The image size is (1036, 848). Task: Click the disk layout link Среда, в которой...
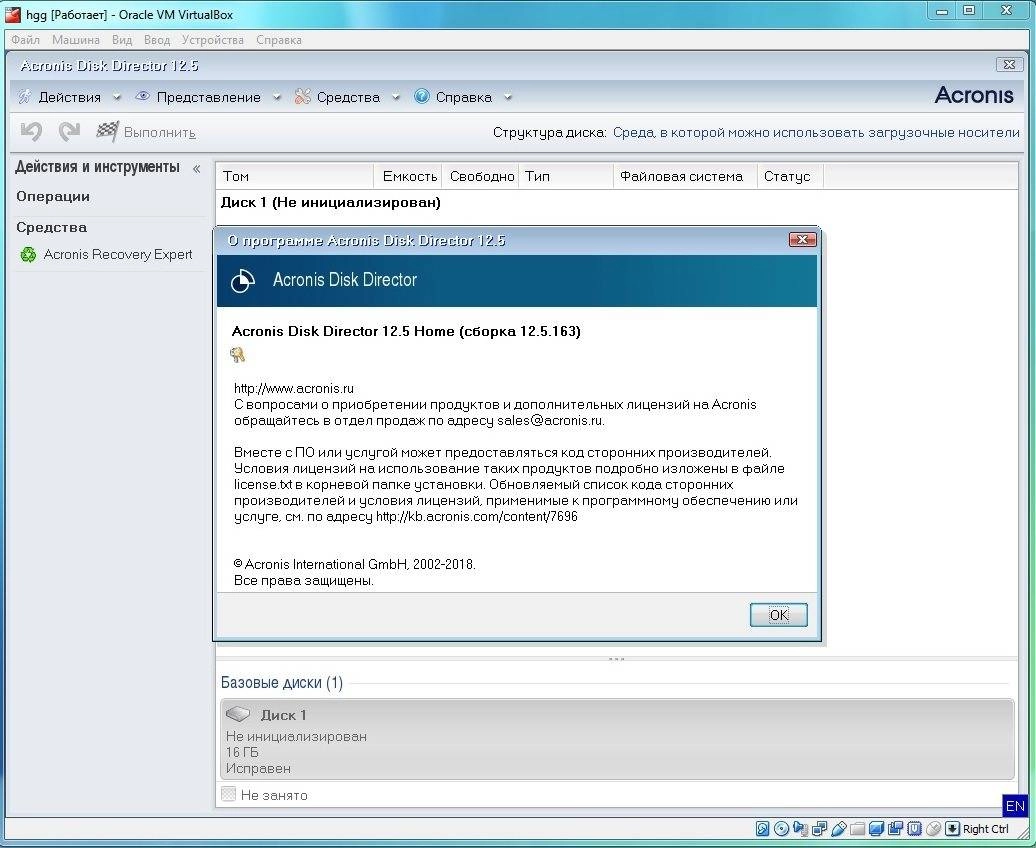(x=816, y=132)
